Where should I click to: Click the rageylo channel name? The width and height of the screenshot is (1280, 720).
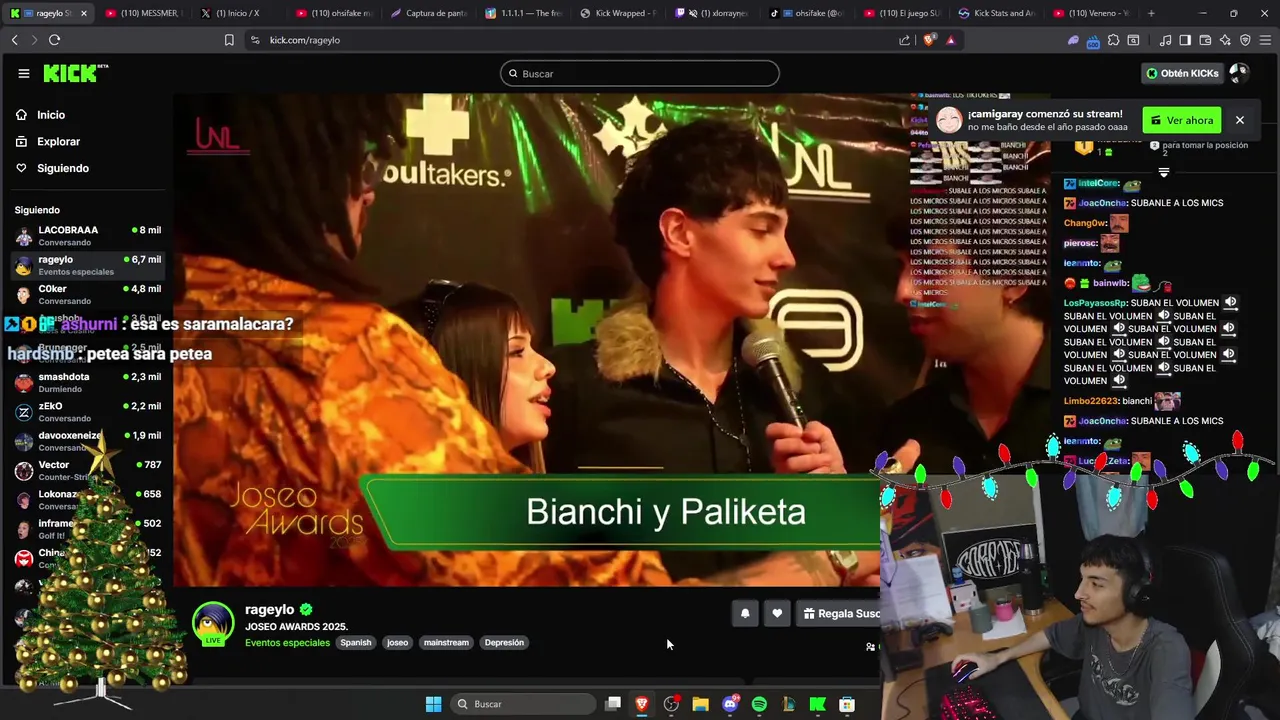point(270,609)
